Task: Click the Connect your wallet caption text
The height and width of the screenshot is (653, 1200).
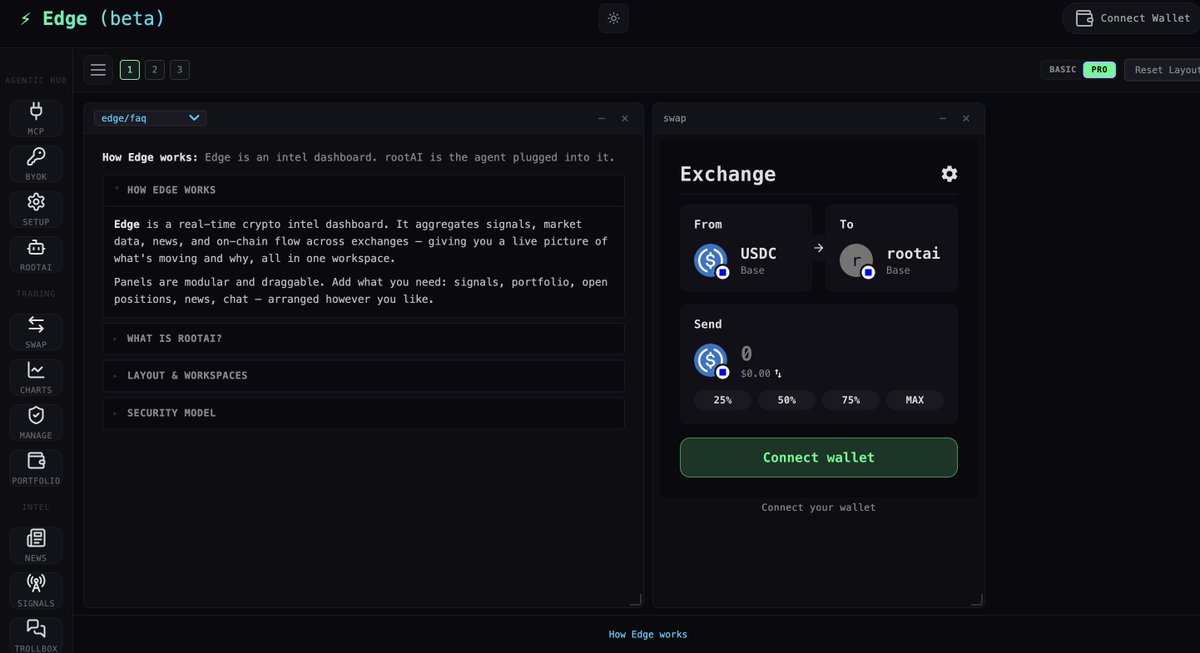Action: (x=819, y=507)
